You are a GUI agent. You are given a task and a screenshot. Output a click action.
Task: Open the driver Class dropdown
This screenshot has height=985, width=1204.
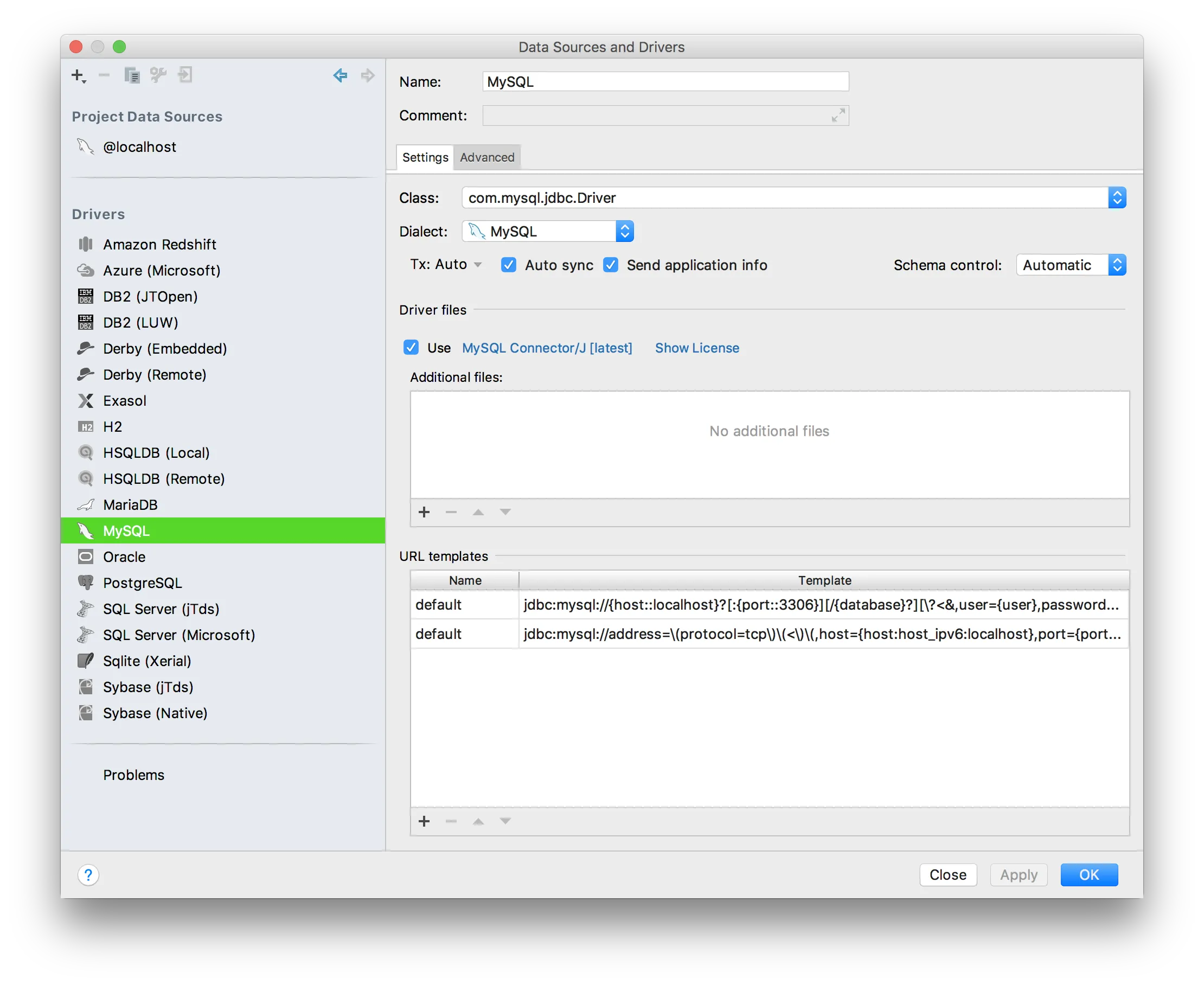coord(1117,197)
